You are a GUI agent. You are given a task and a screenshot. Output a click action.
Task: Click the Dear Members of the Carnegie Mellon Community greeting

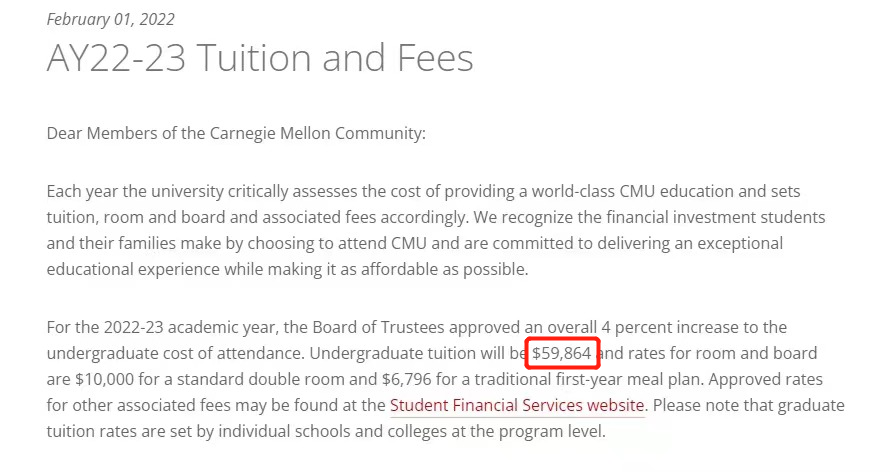[x=236, y=133]
